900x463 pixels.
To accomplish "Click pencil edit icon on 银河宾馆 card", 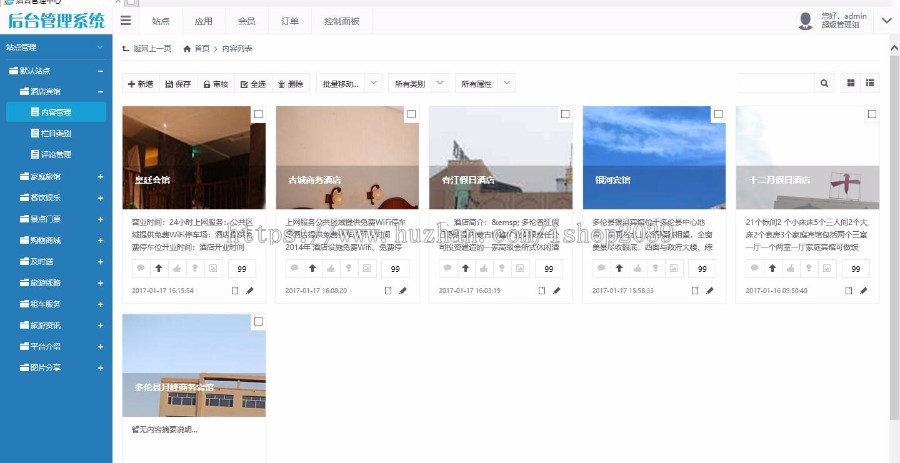I will click(x=710, y=290).
